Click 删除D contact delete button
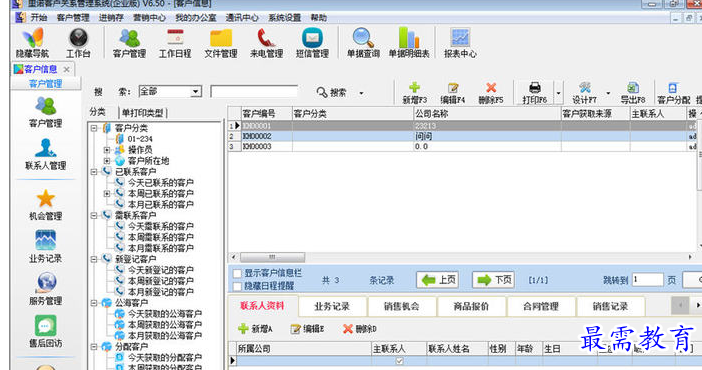Image resolution: width=702 pixels, height=370 pixels. pyautogui.click(x=360, y=329)
